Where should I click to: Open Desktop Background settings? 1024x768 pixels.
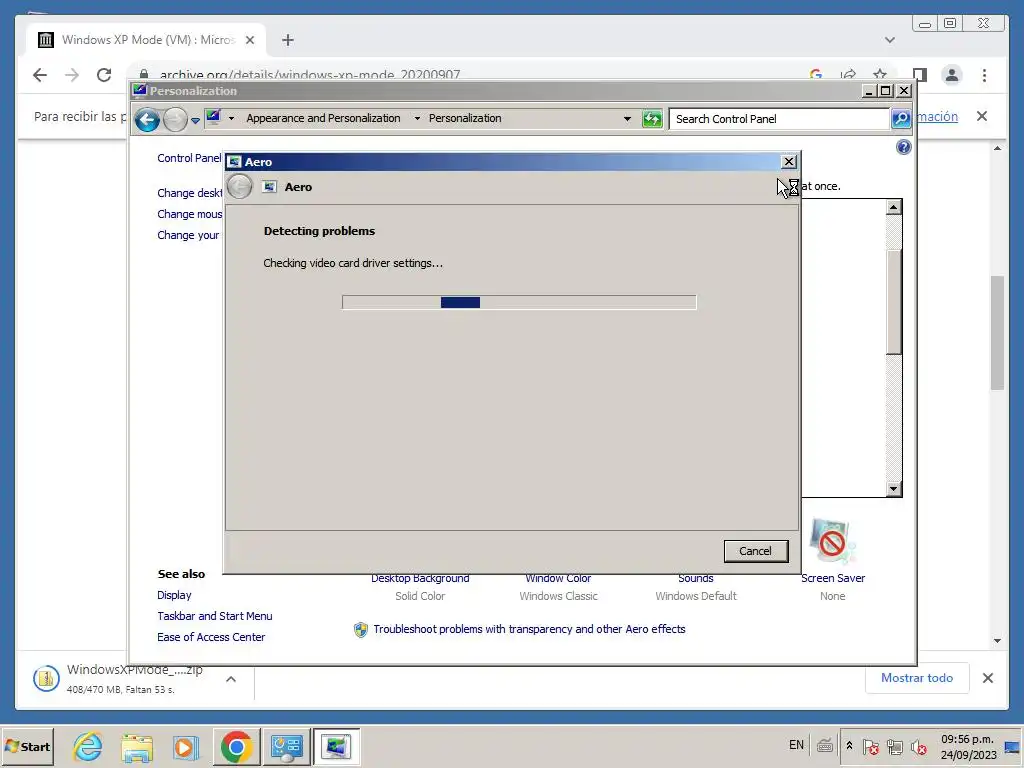pos(420,579)
